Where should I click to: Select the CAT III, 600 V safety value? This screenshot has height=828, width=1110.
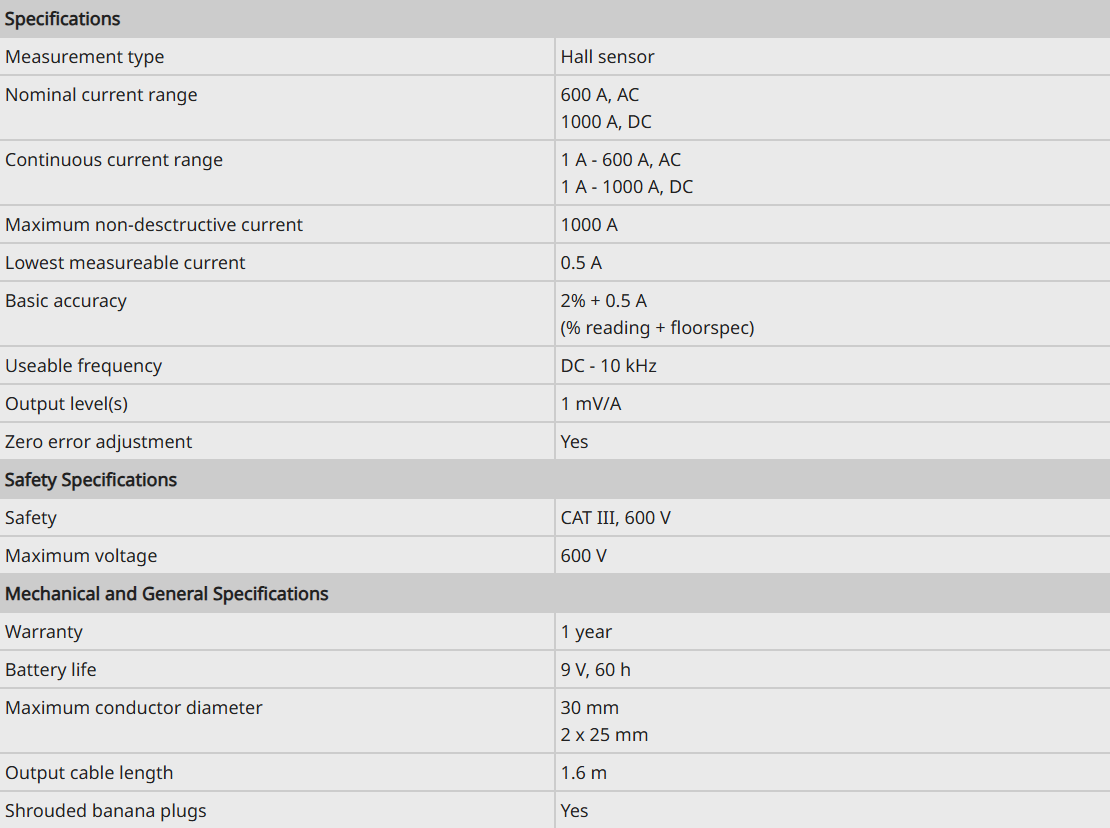click(x=616, y=518)
